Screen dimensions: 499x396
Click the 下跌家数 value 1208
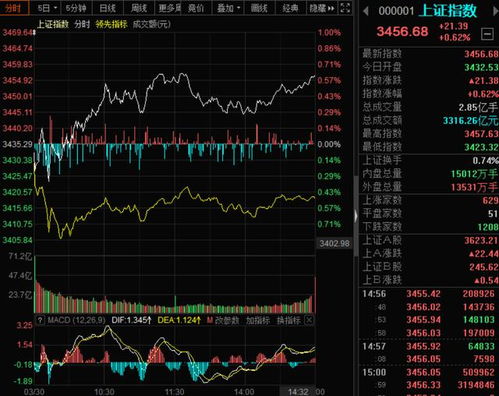point(488,227)
